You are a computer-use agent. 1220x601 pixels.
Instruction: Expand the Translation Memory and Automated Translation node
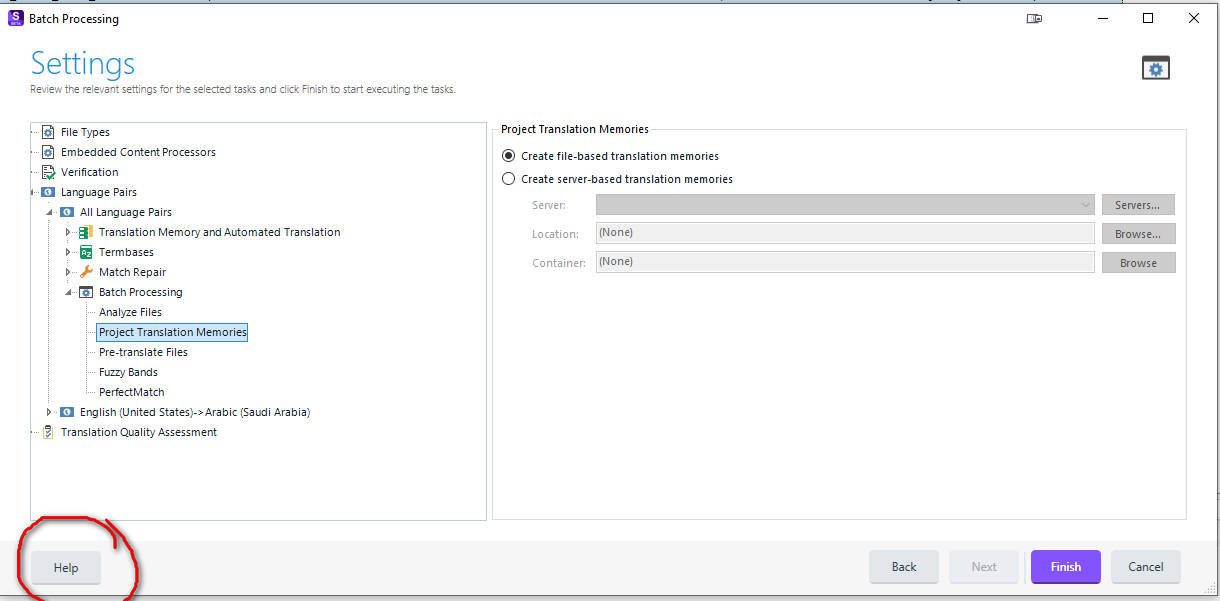pyautogui.click(x=67, y=231)
